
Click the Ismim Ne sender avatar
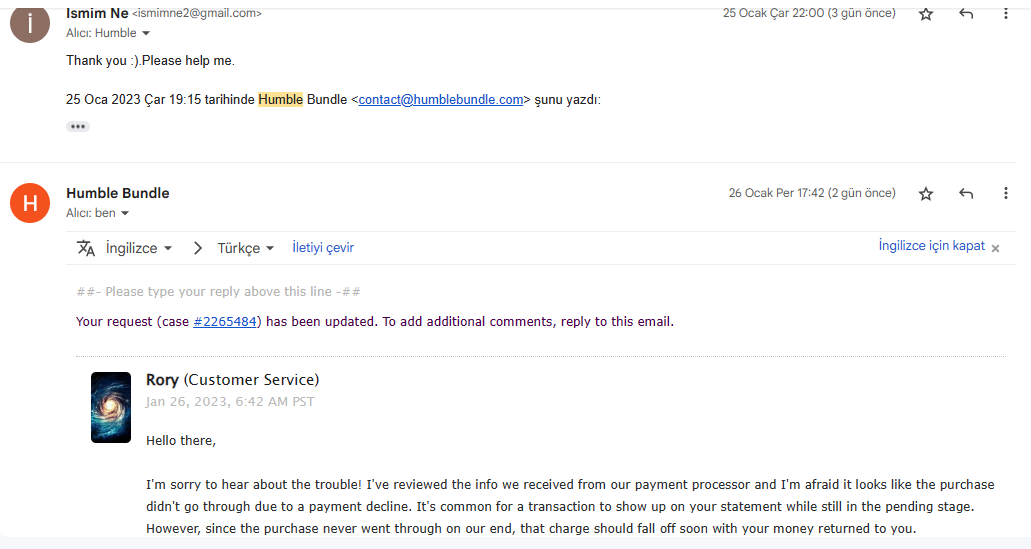30,24
